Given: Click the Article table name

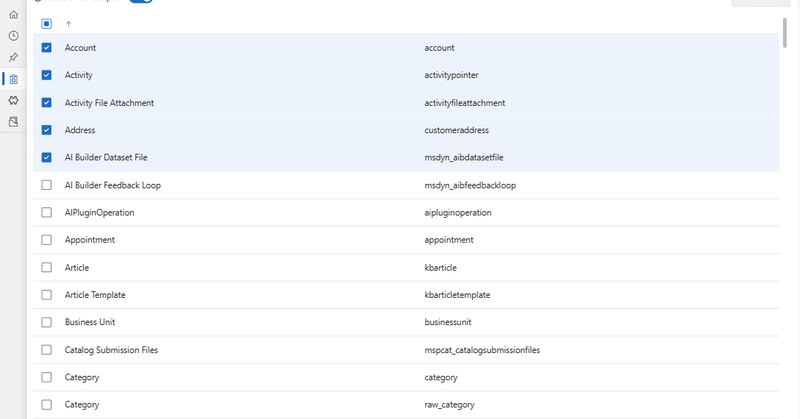Looking at the screenshot, I should pyautogui.click(x=77, y=267).
